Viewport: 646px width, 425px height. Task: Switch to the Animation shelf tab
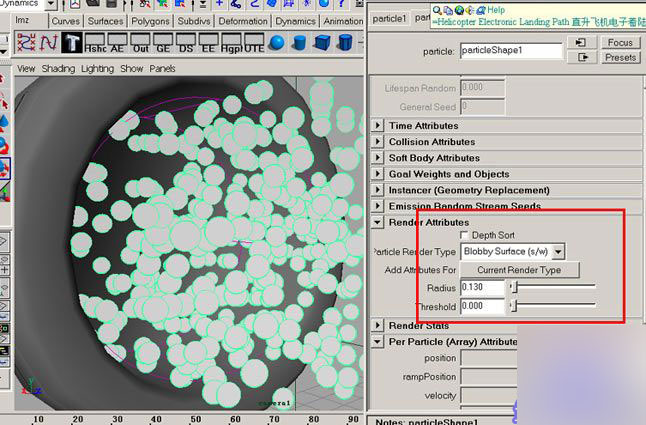(343, 21)
